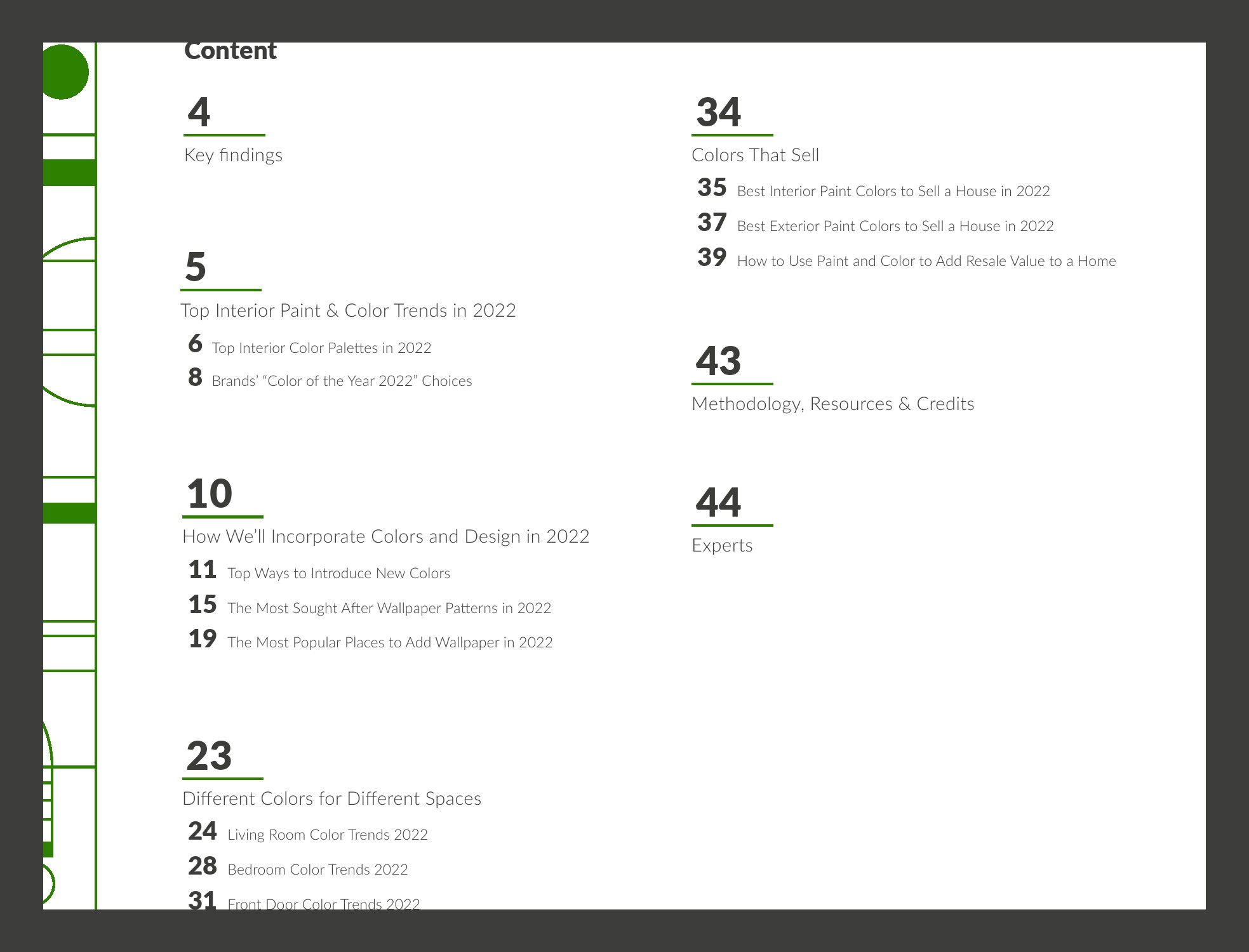Viewport: 1249px width, 952px height.
Task: Open Most Sought After Wallpaper Patterns entry
Action: click(x=389, y=608)
